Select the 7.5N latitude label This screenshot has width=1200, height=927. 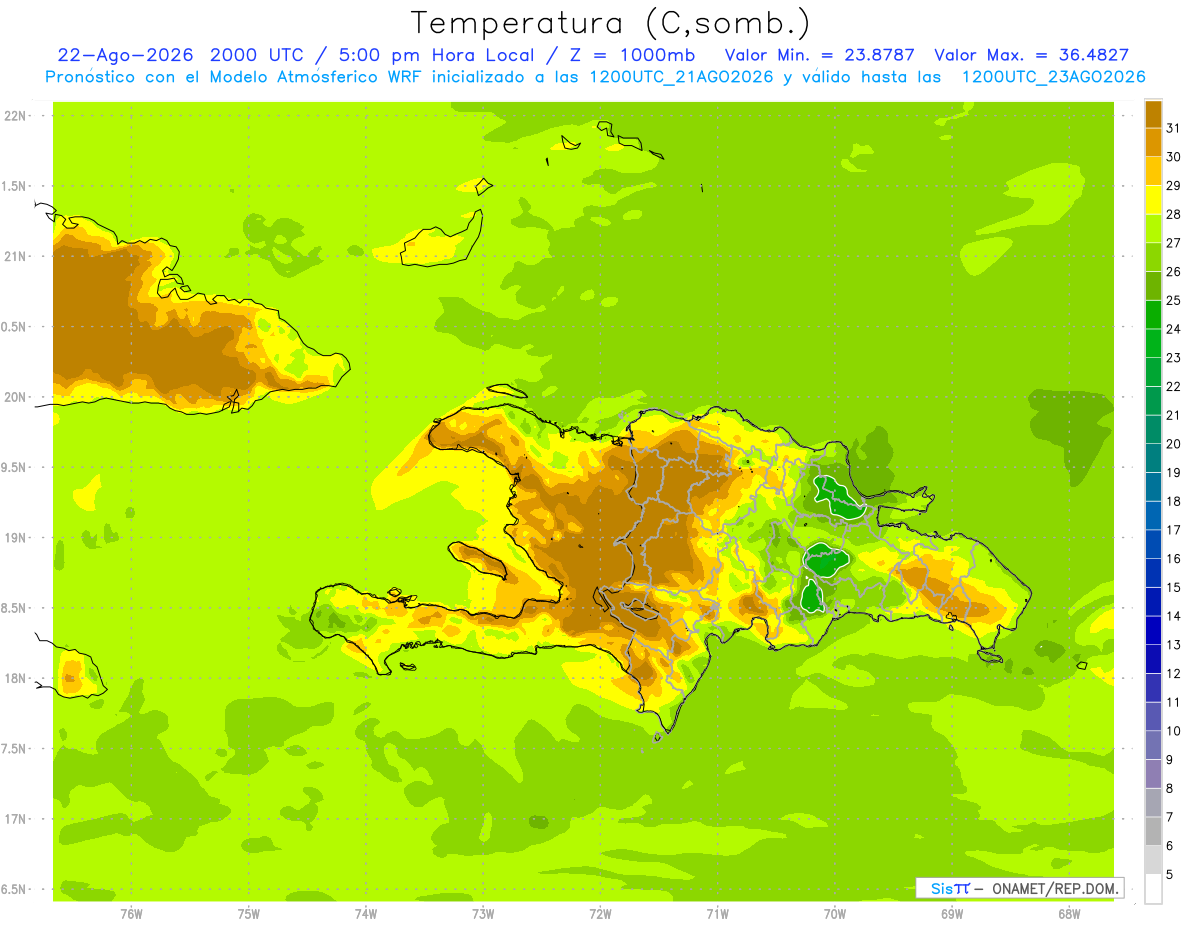[13, 749]
